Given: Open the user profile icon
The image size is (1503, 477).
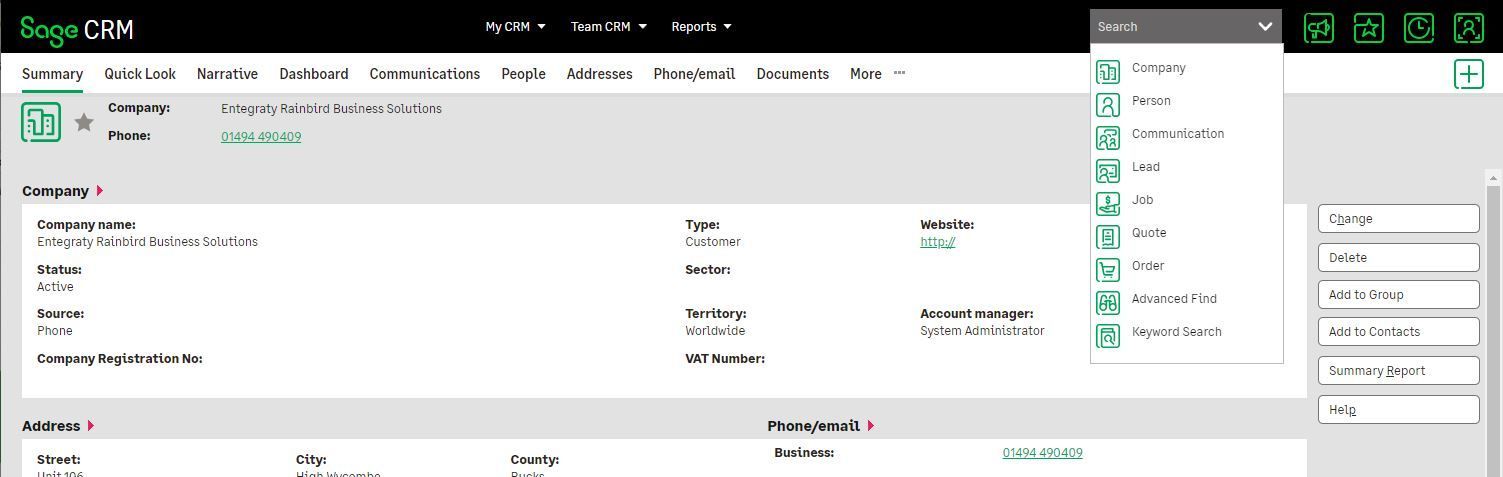Looking at the screenshot, I should click(x=1469, y=27).
